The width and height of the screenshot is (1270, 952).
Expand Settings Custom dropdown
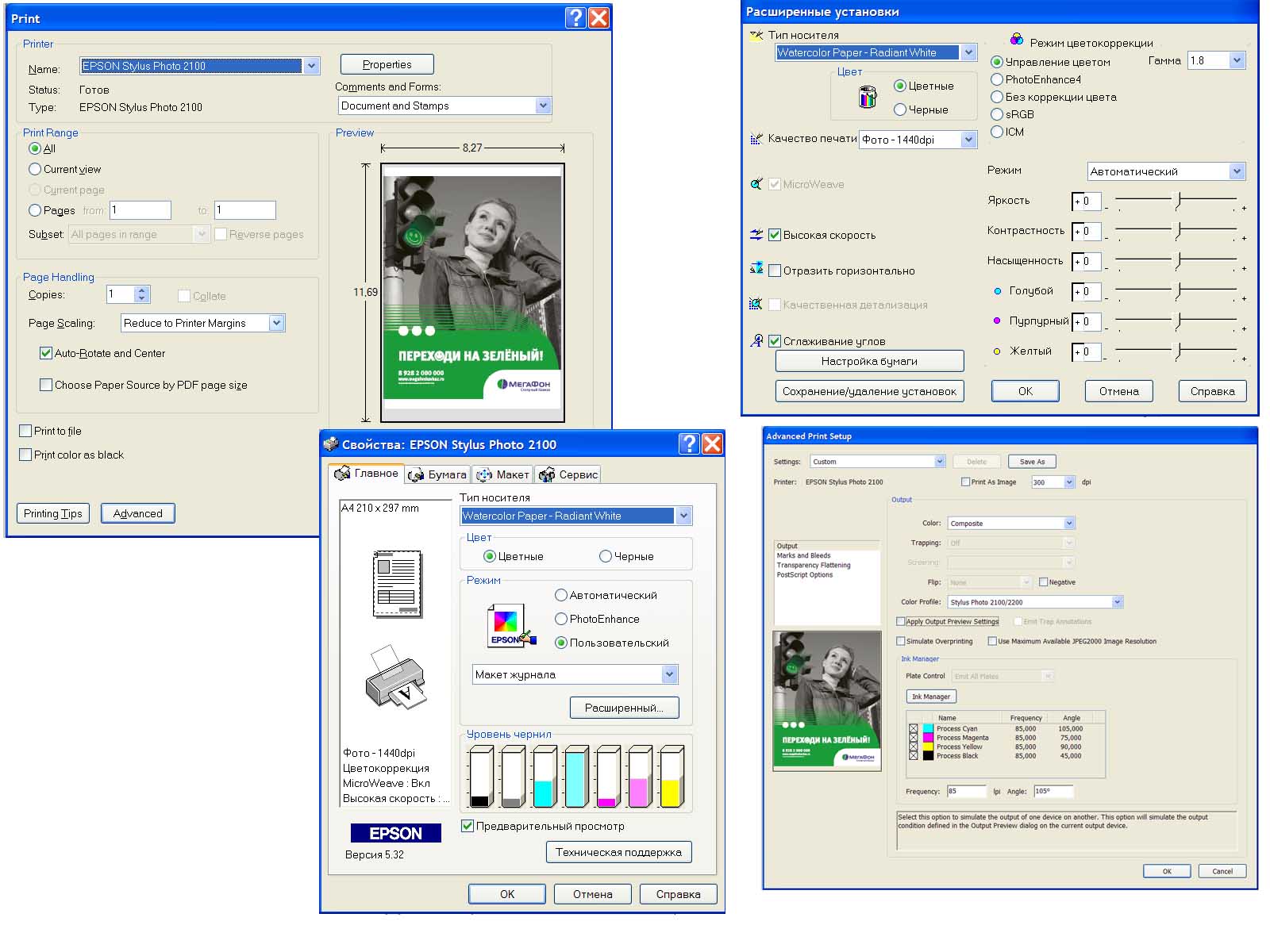click(940, 462)
